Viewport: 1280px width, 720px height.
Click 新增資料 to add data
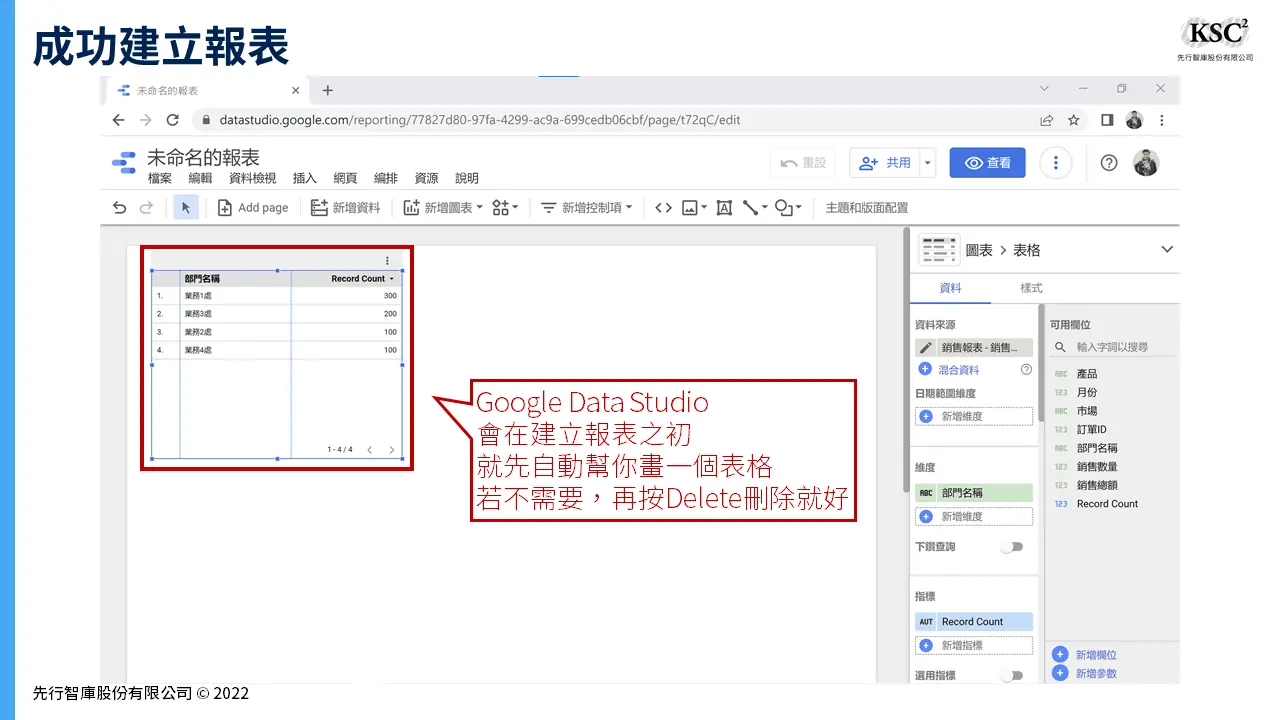point(346,208)
